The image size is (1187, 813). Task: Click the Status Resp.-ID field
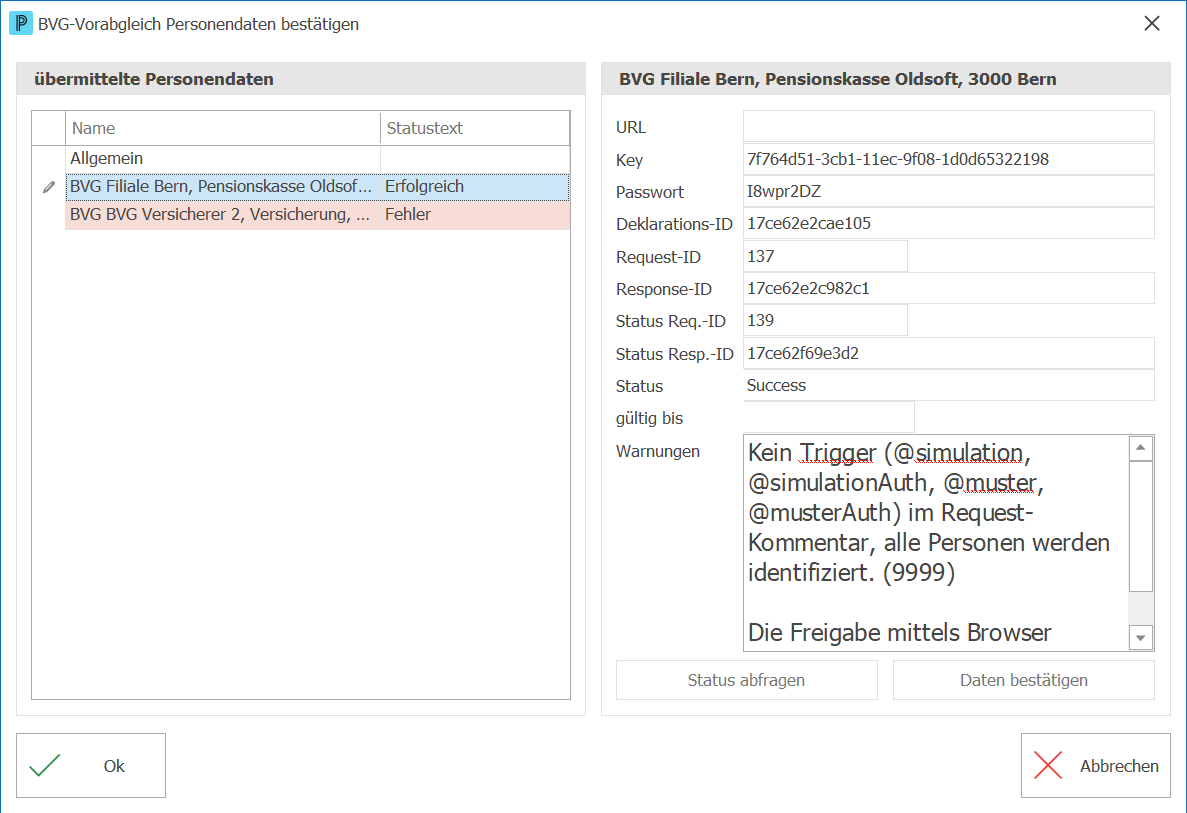(949, 354)
